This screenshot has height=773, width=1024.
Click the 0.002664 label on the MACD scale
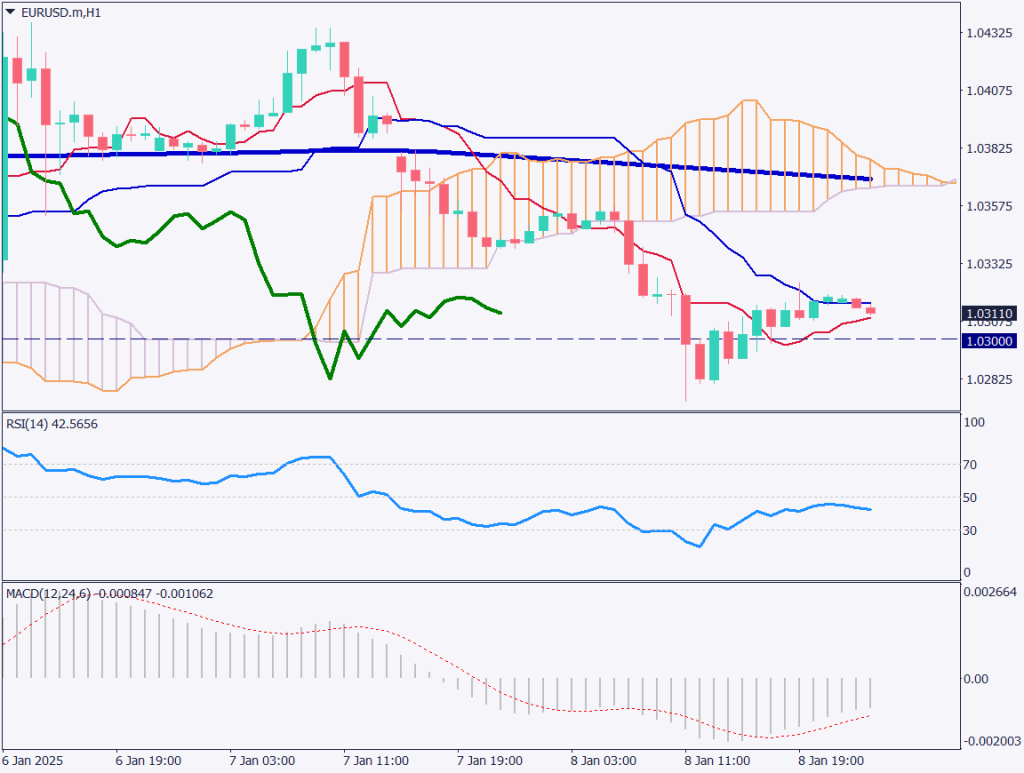point(989,592)
